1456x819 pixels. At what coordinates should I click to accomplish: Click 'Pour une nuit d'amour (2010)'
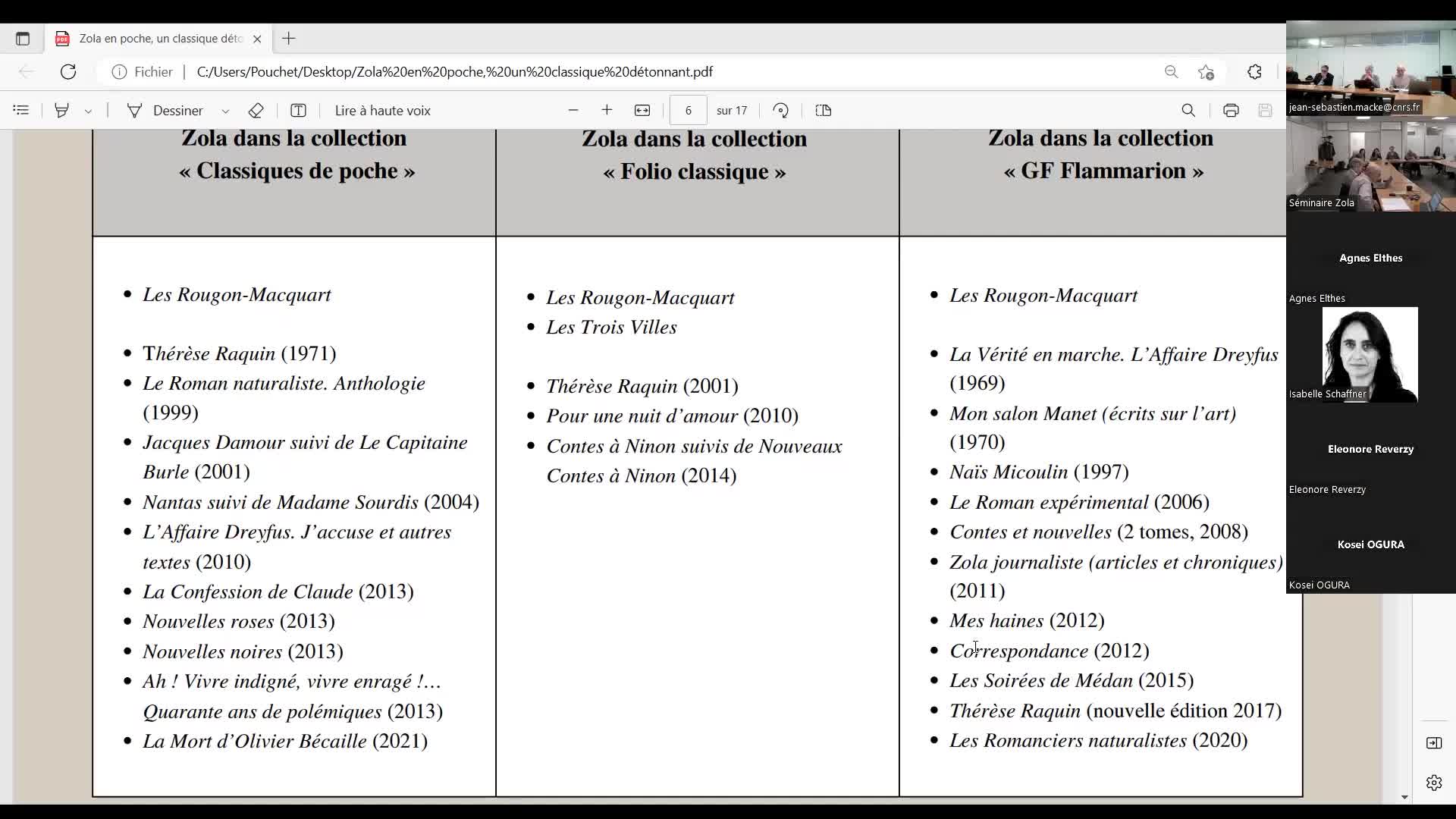click(x=673, y=416)
